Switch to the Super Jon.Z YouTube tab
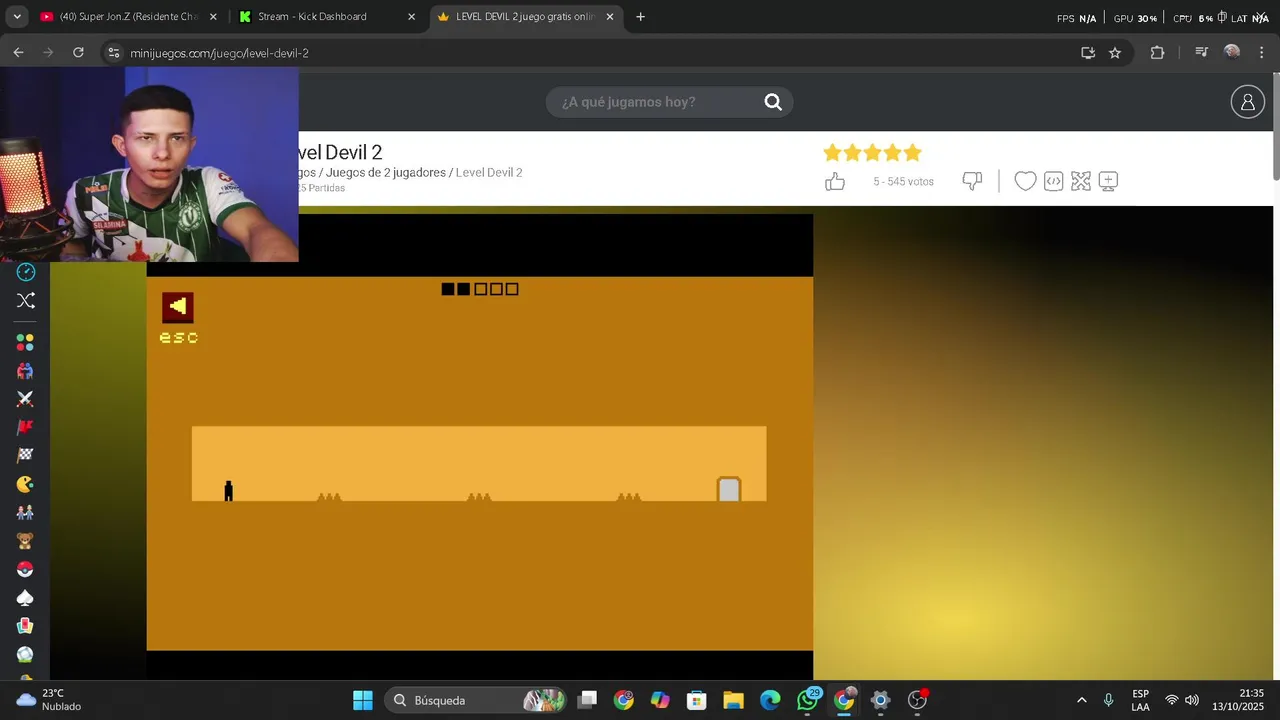Viewport: 1280px width, 720px height. coord(126,17)
